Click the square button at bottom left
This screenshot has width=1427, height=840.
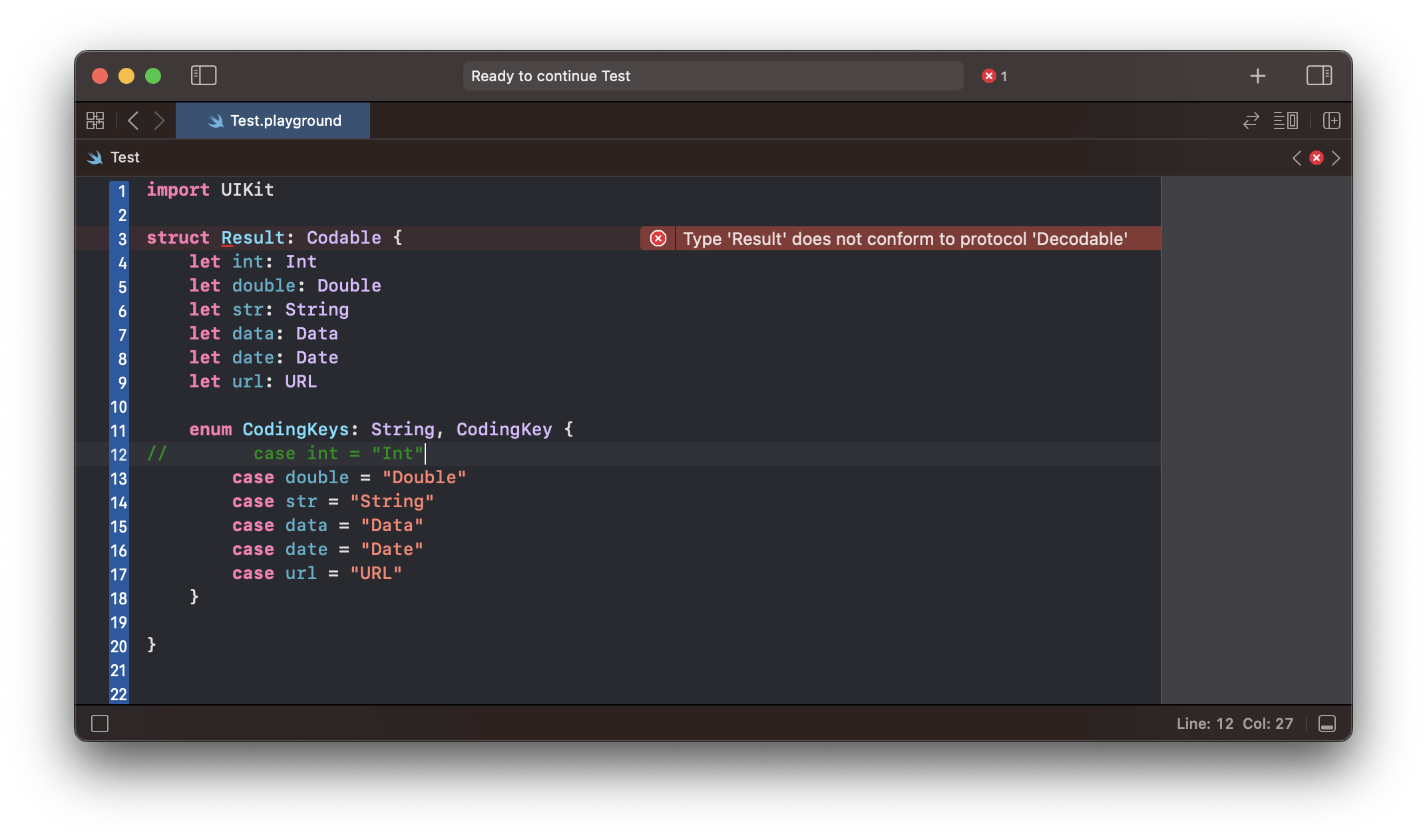point(100,724)
